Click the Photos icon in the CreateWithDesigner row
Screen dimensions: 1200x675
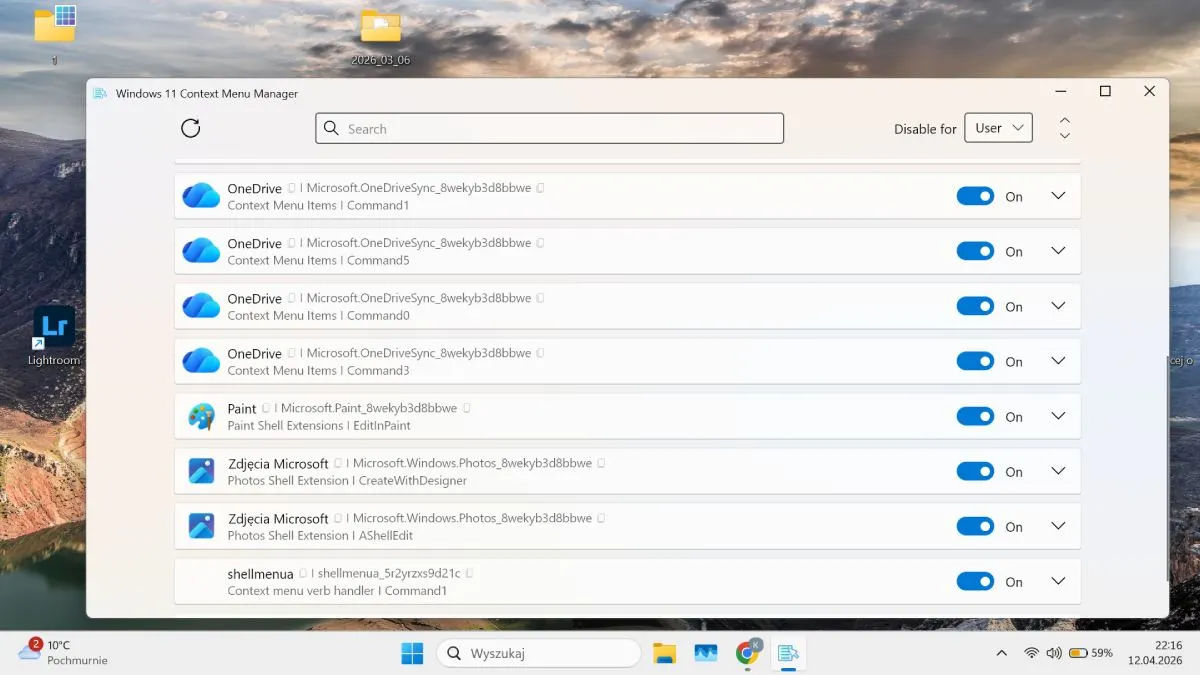tap(201, 471)
